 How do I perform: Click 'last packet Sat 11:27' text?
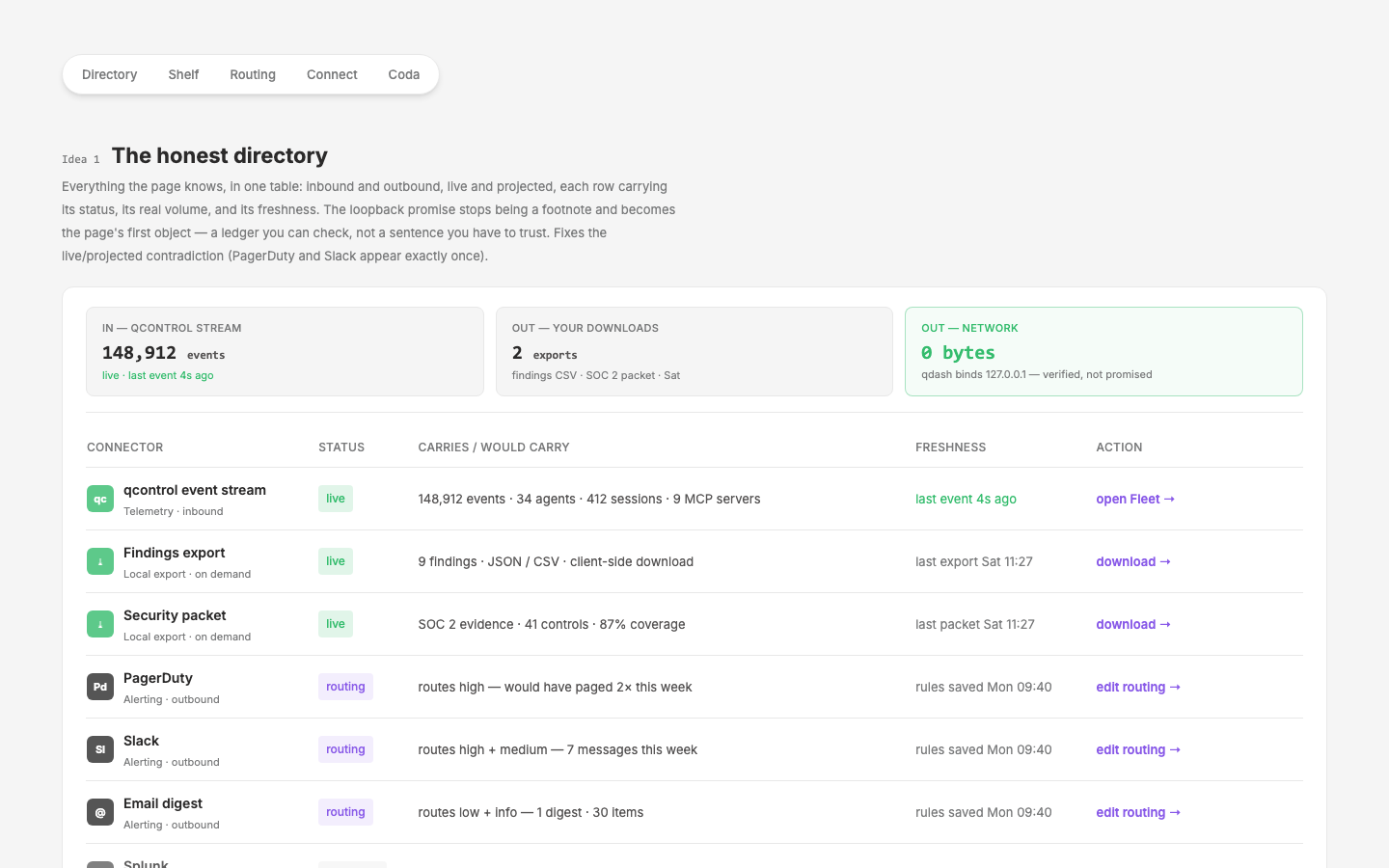(975, 624)
